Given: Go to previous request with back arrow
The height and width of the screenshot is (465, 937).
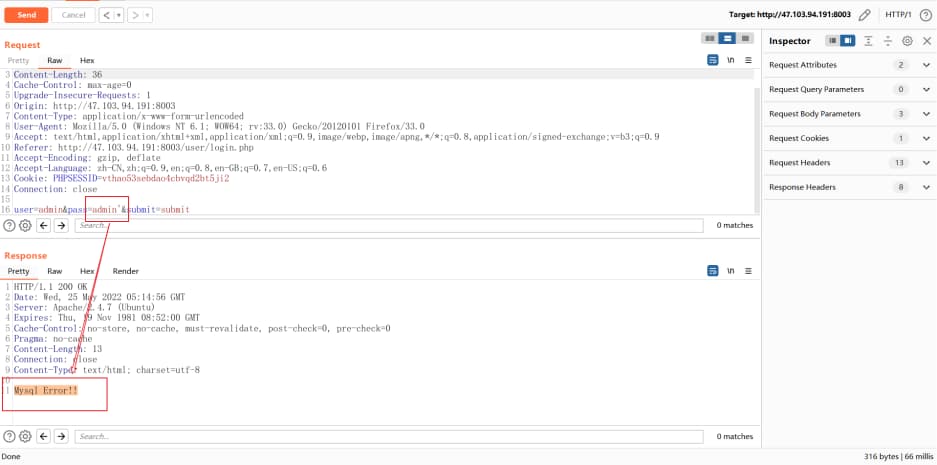Looking at the screenshot, I should (106, 15).
